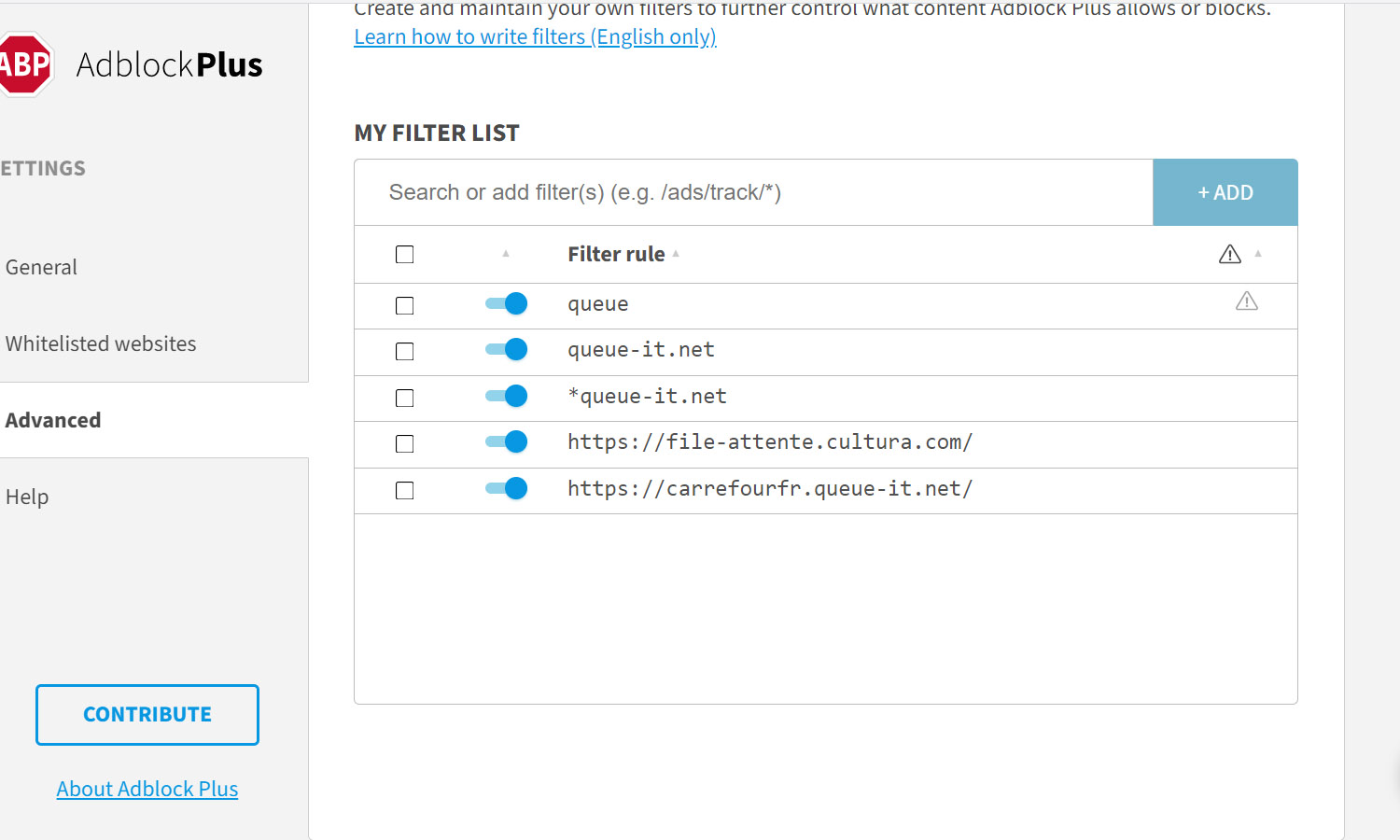Turn off file-attente.cultura.com filter toggle
This screenshot has height=840, width=1400.
click(507, 441)
